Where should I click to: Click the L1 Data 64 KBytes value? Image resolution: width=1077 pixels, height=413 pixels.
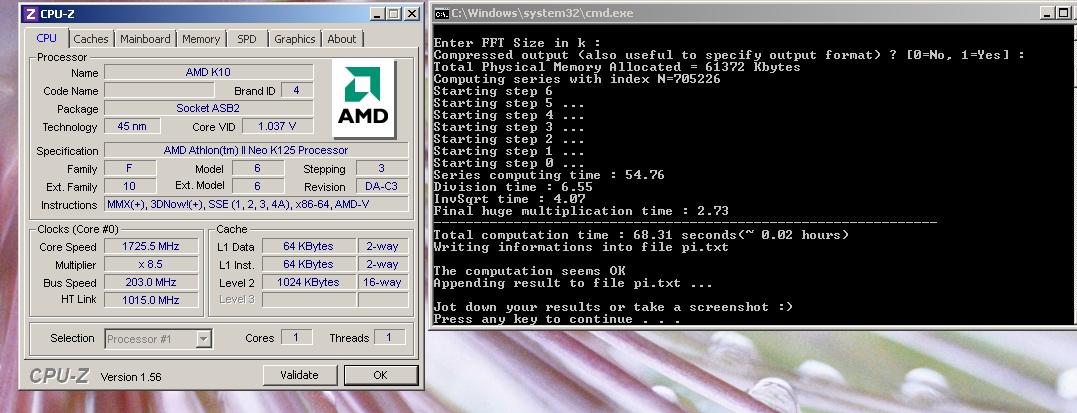point(308,246)
